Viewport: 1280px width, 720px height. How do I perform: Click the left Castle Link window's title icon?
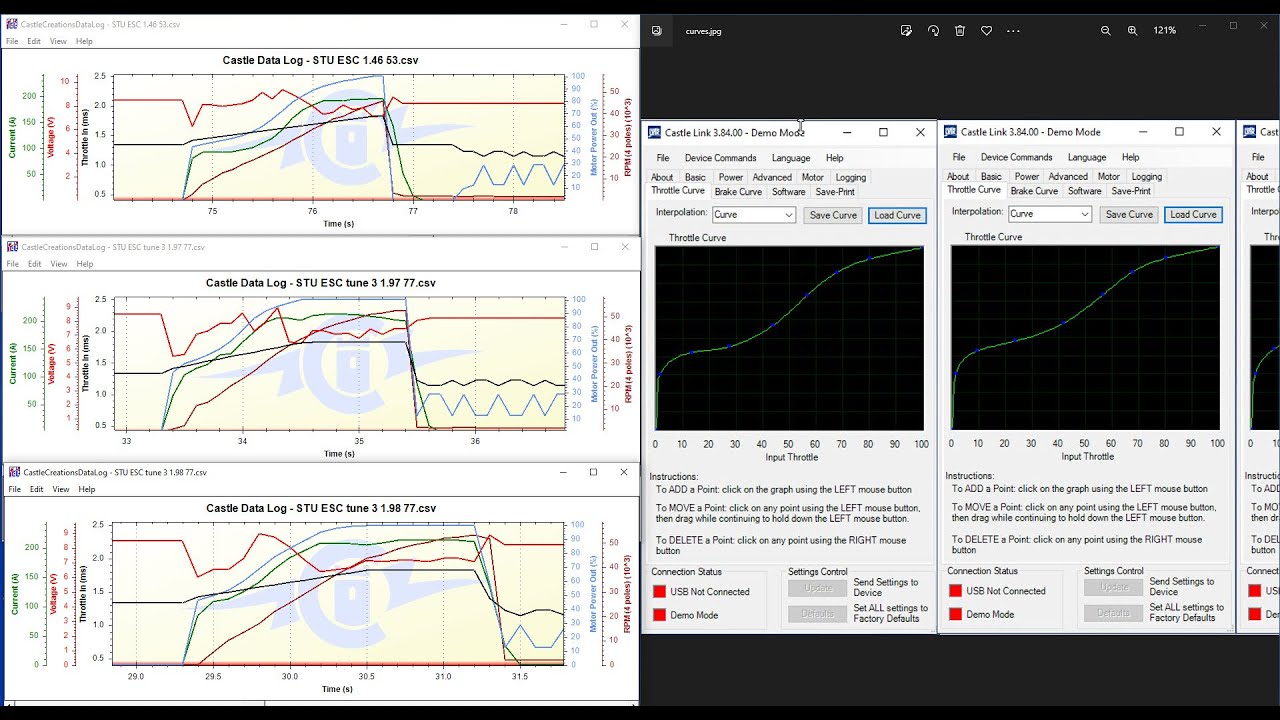[654, 132]
